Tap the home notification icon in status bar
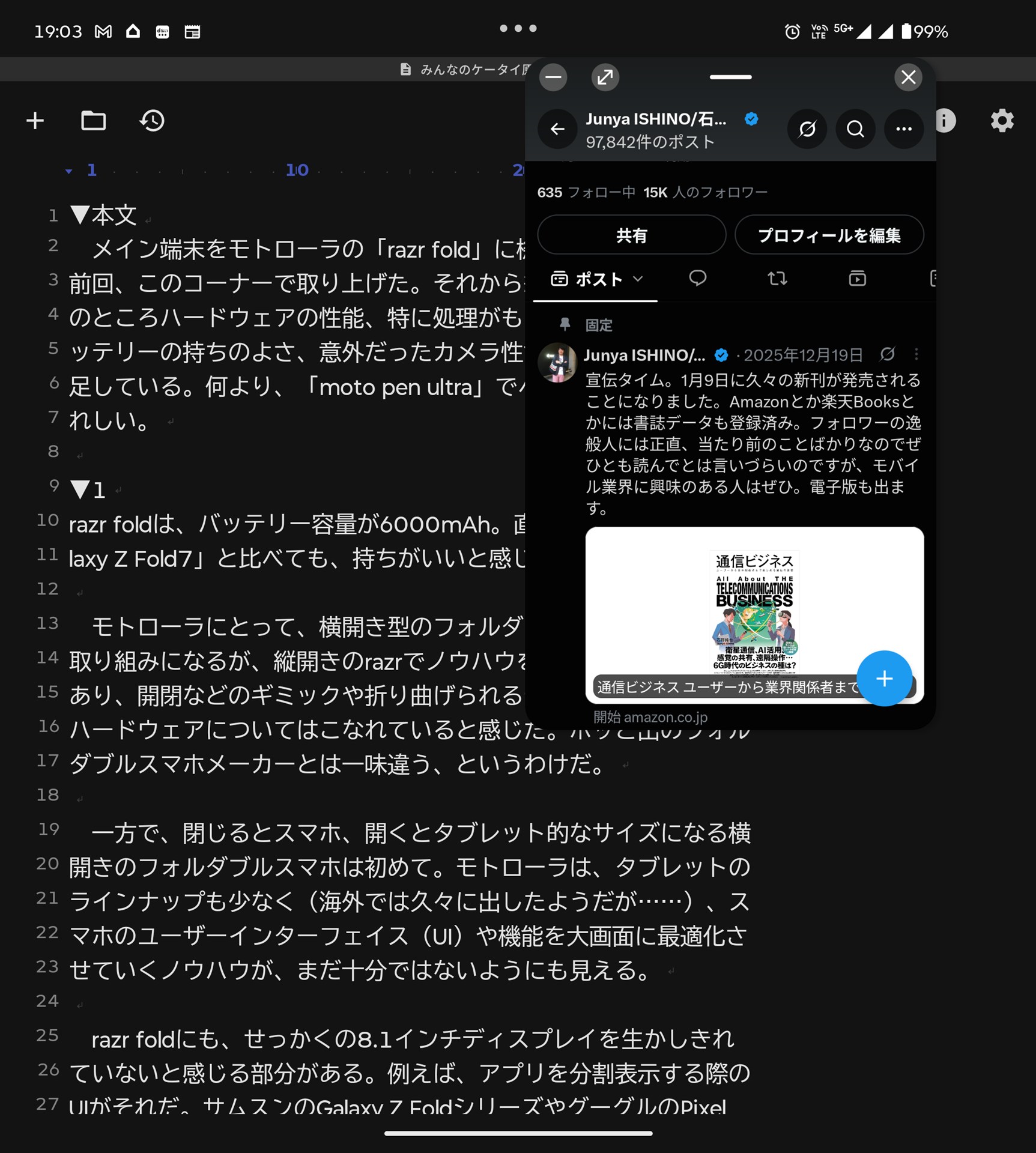The image size is (1036, 1153). coord(133,31)
